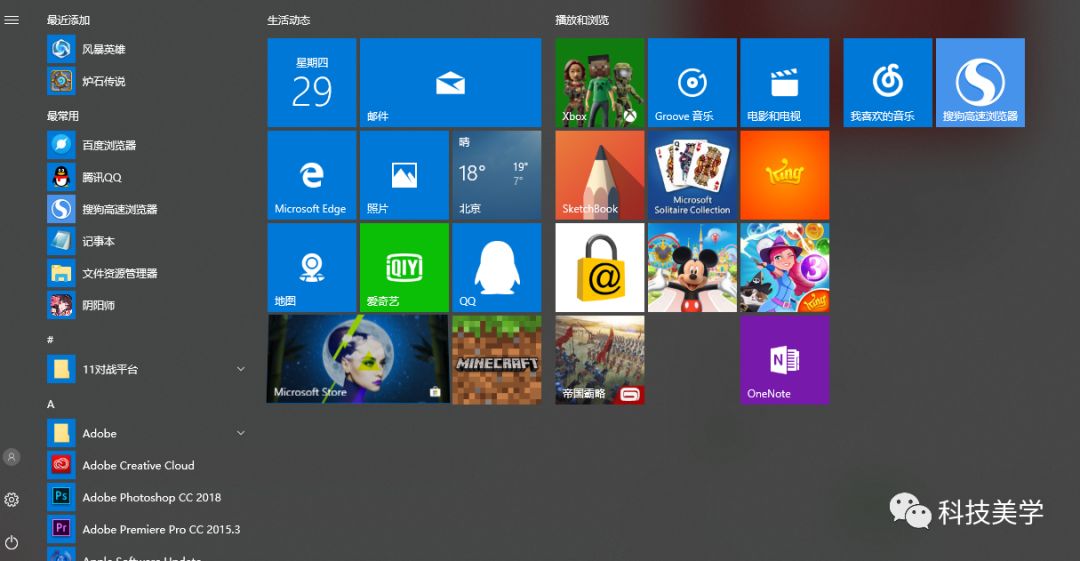1080x561 pixels.
Task: Open the Microsoft Store tile
Action: pyautogui.click(x=358, y=359)
